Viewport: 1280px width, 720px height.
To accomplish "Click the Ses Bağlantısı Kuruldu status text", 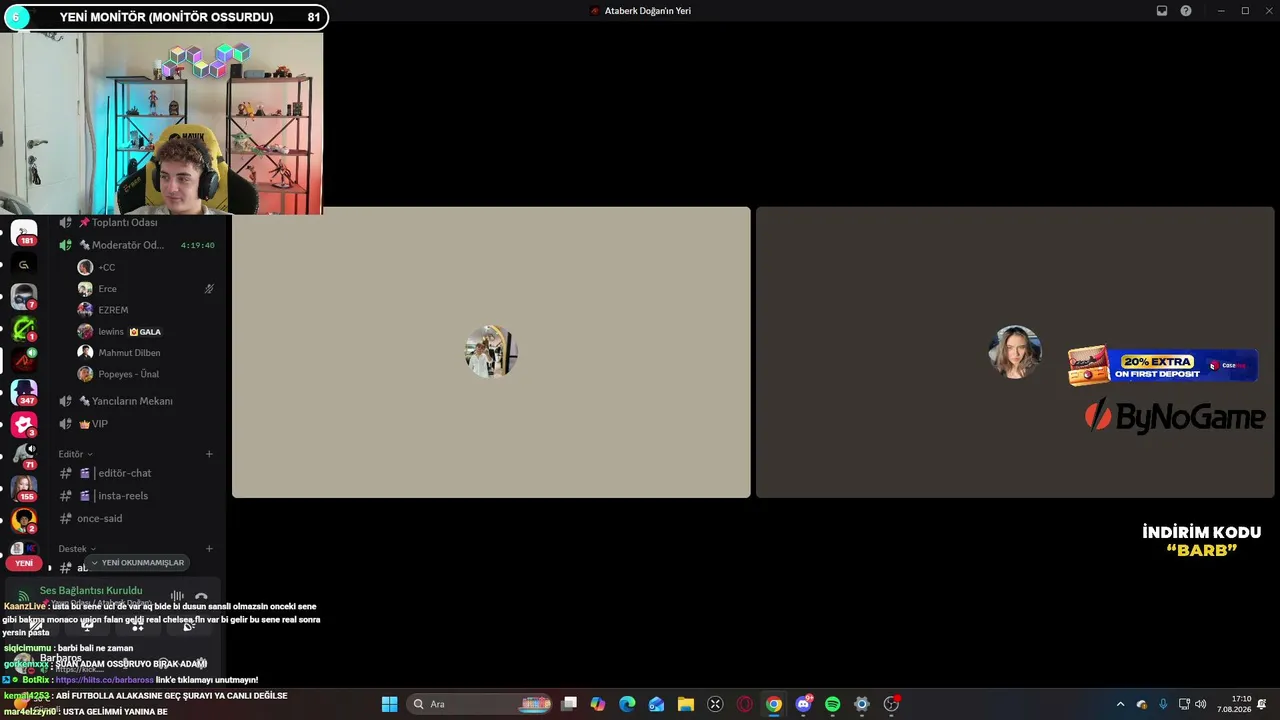I will pyautogui.click(x=91, y=591).
